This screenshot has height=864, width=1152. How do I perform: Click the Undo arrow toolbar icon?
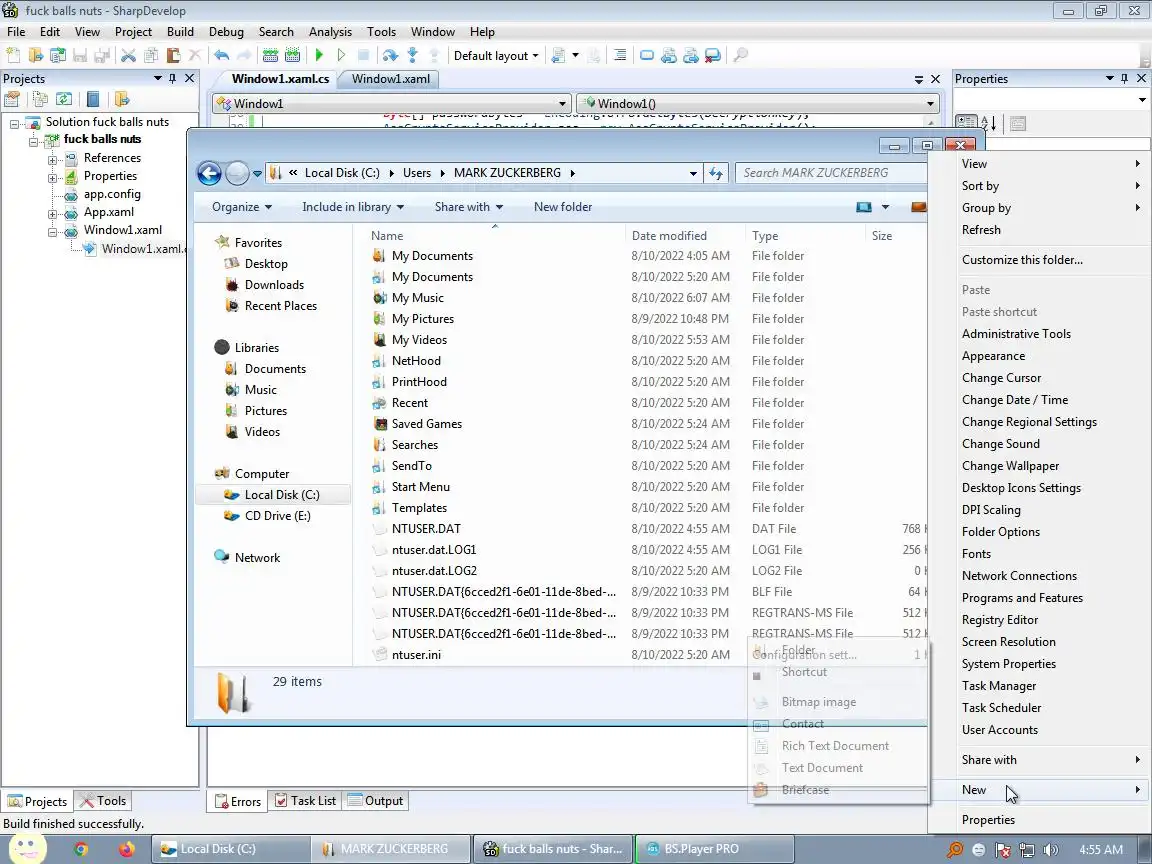(221, 55)
